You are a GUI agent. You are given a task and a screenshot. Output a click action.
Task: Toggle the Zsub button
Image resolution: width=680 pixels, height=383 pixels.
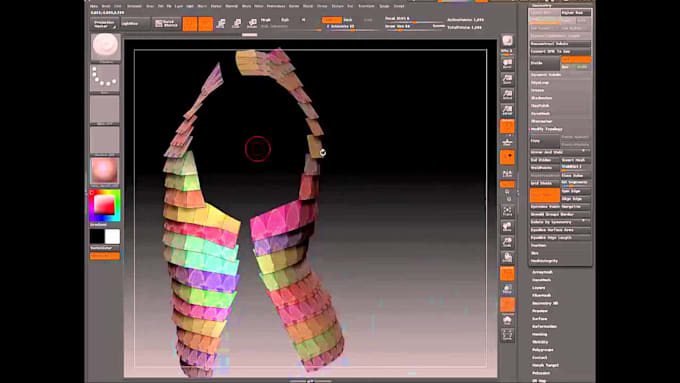(348, 20)
